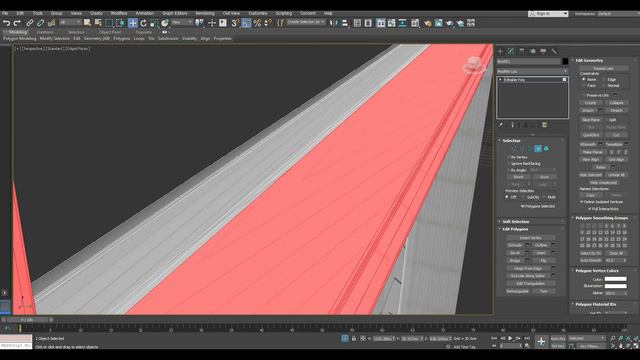This screenshot has height=360, width=640.
Task: Click the Select and Place icon
Action: (164, 23)
